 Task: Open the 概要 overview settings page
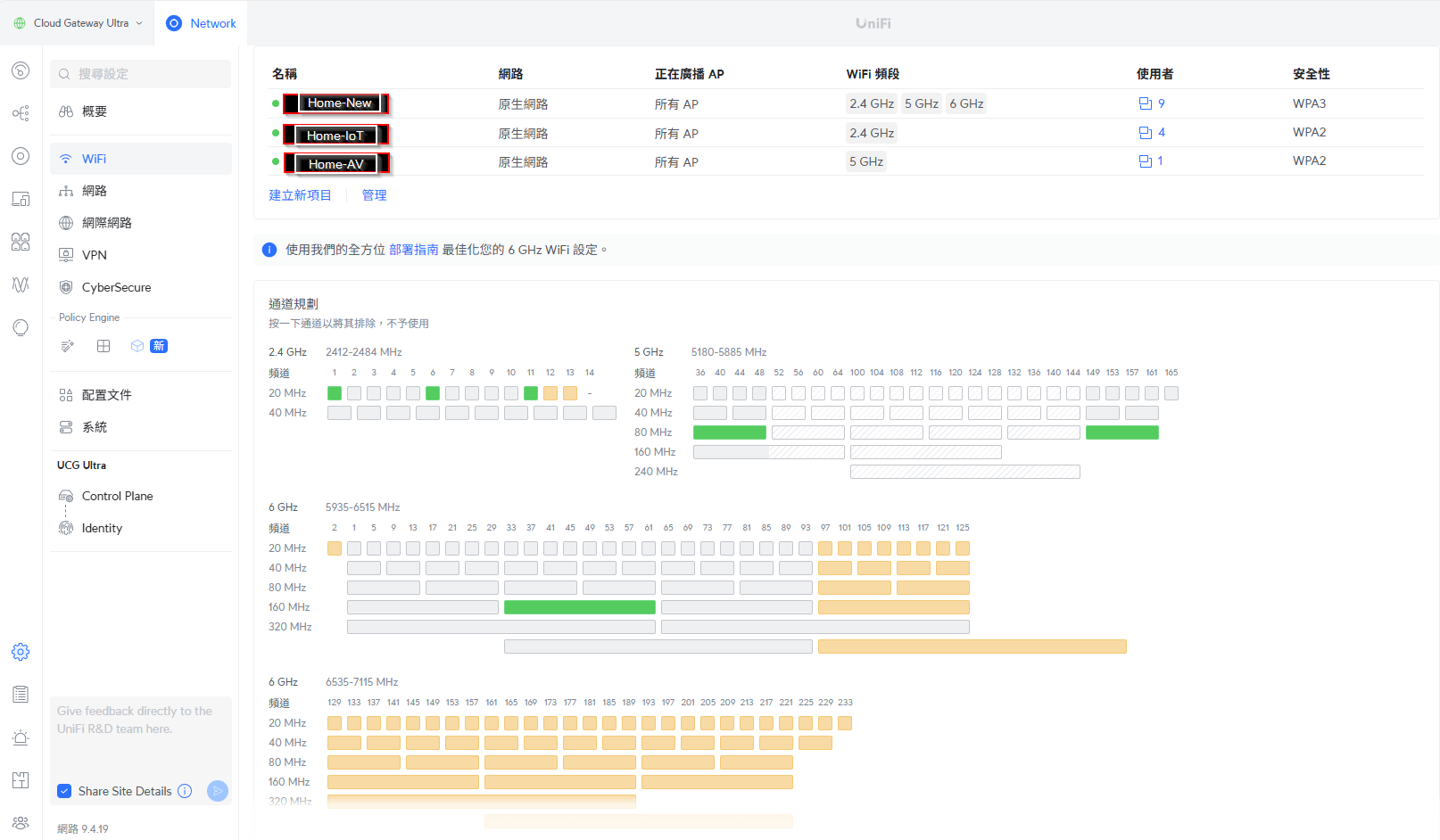pos(141,111)
